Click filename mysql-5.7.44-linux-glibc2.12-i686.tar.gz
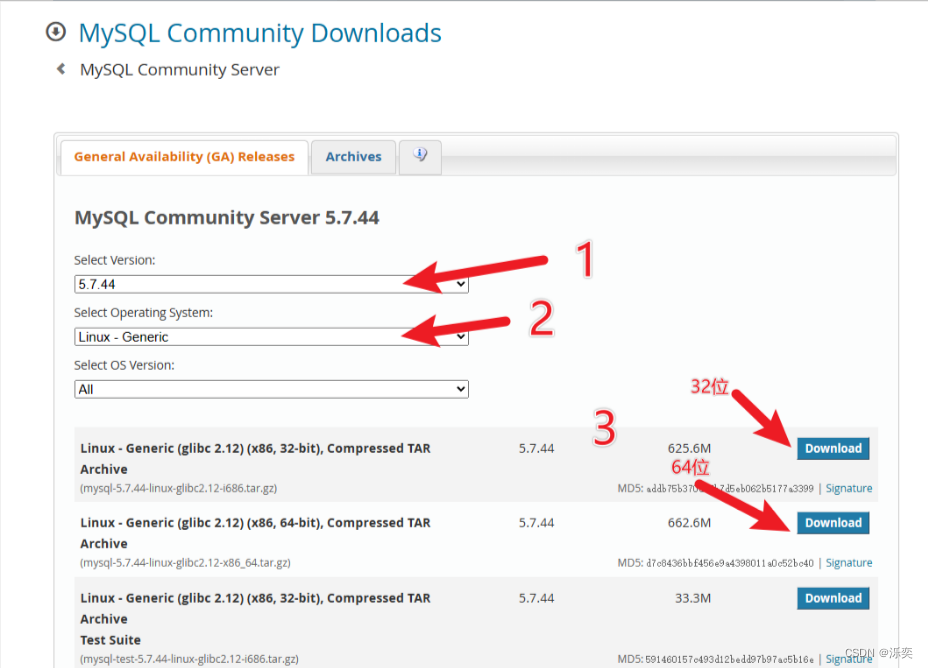The image size is (928, 668). click(x=179, y=488)
